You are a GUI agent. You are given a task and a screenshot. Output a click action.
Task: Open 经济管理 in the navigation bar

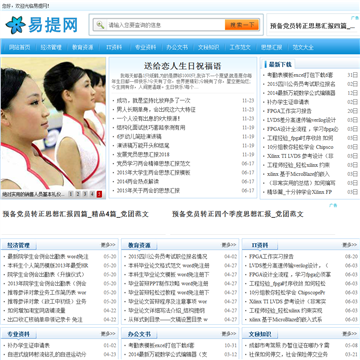point(51,47)
